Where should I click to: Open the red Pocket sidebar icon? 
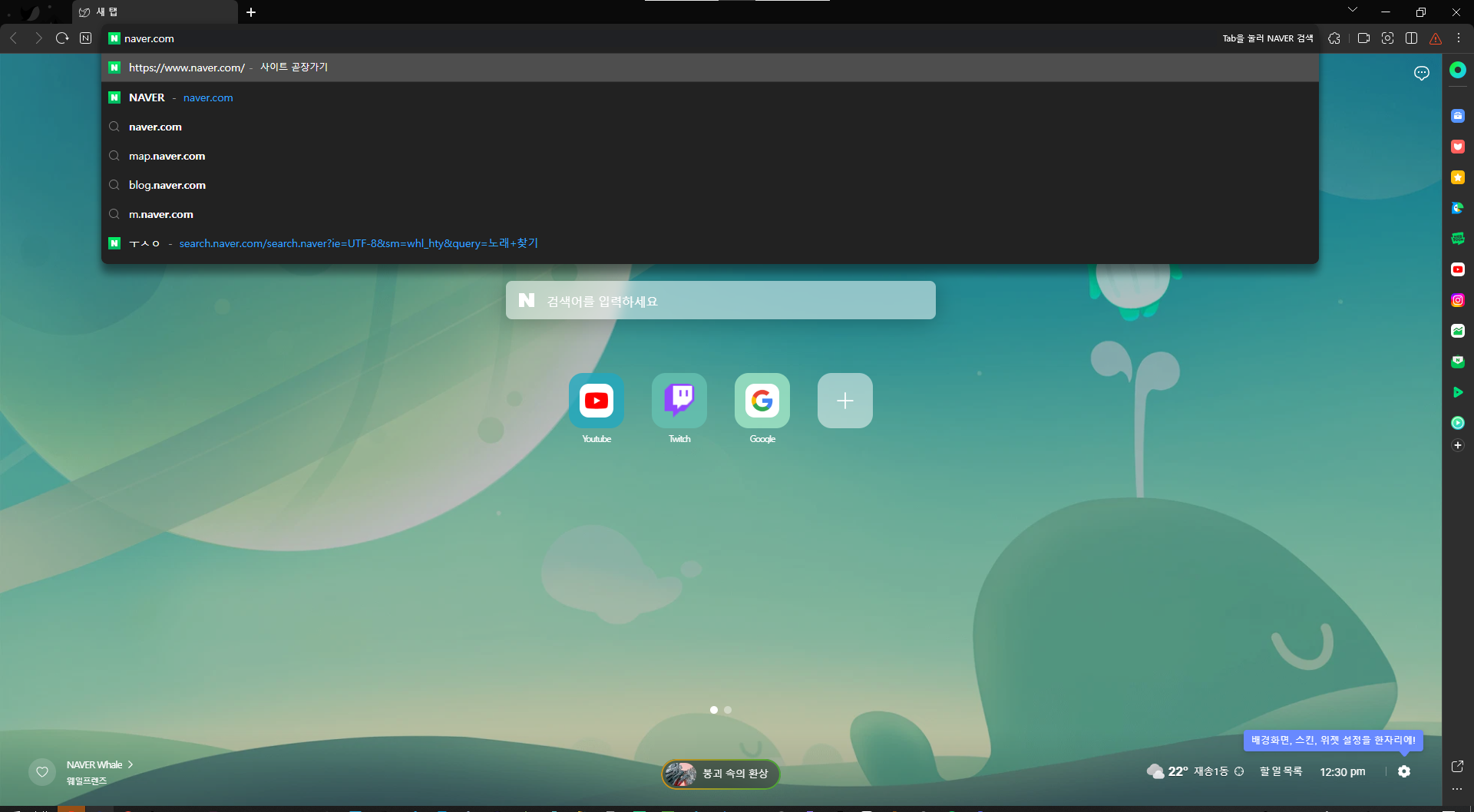(1458, 147)
